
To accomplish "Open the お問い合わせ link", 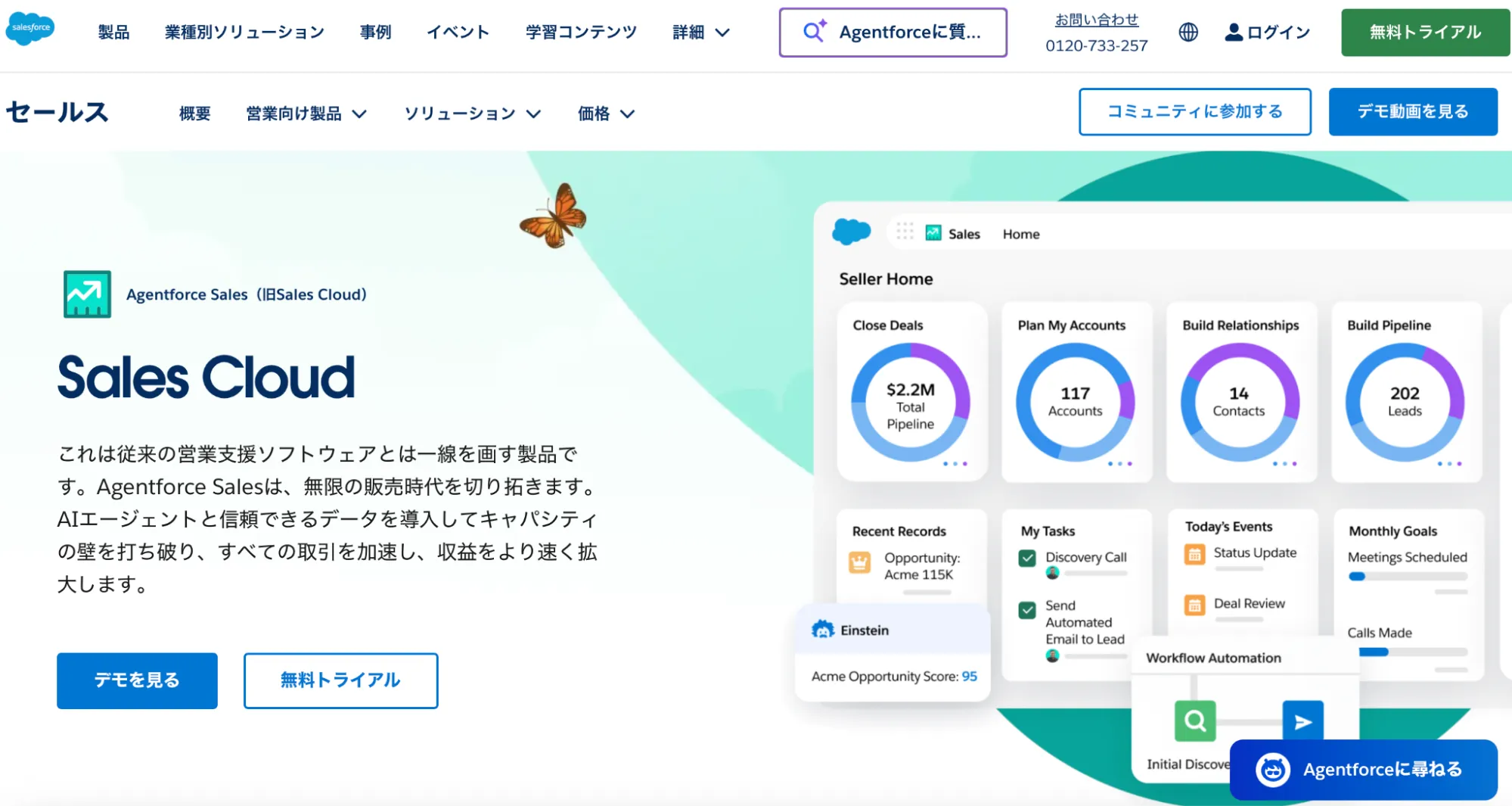I will pyautogui.click(x=1096, y=19).
